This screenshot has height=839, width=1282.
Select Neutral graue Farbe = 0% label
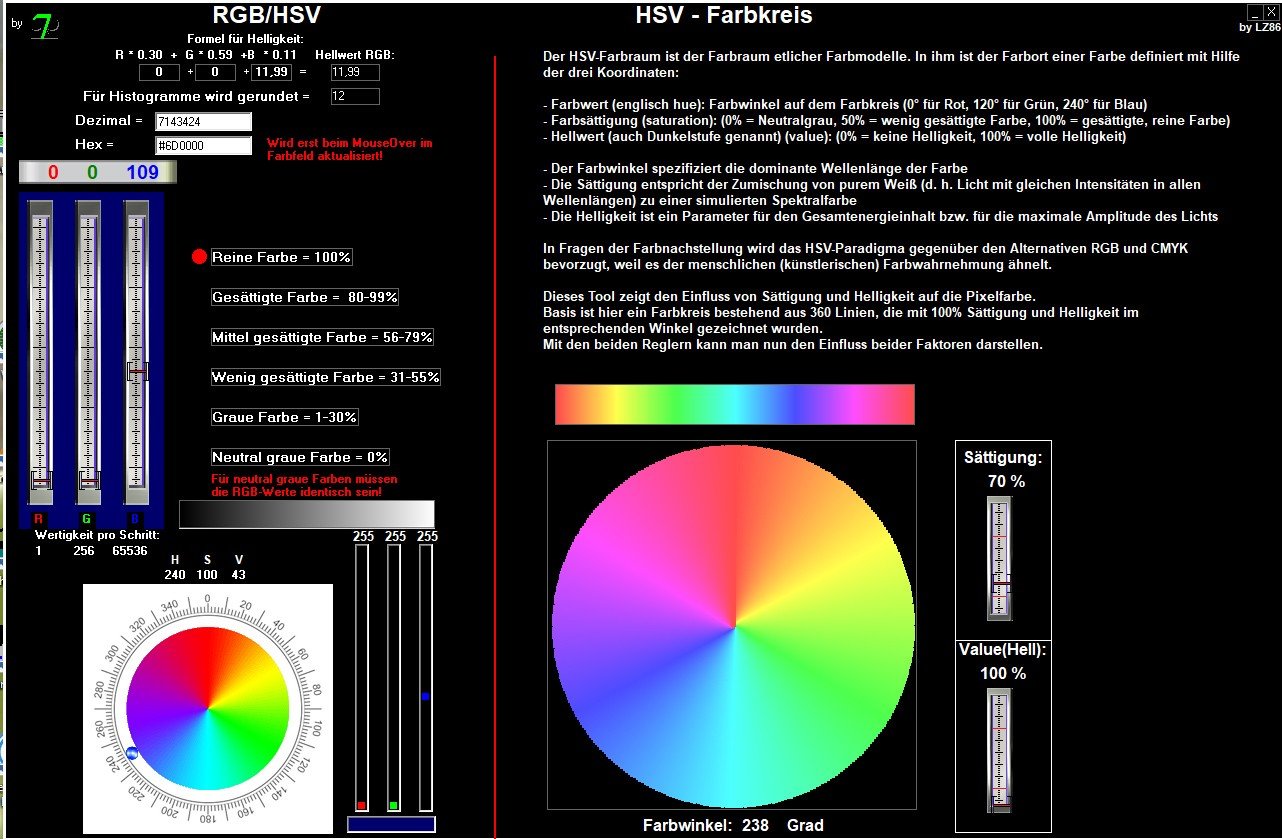pyautogui.click(x=300, y=457)
